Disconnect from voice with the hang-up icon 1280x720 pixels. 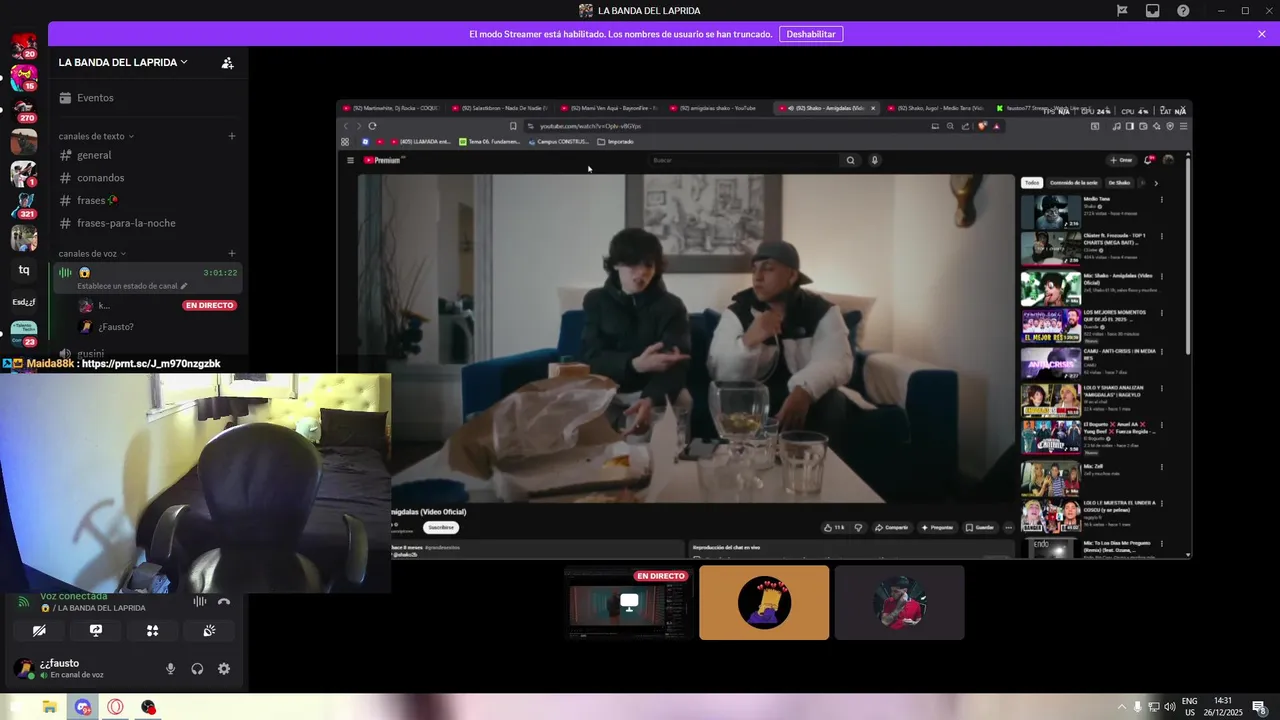pos(224,601)
